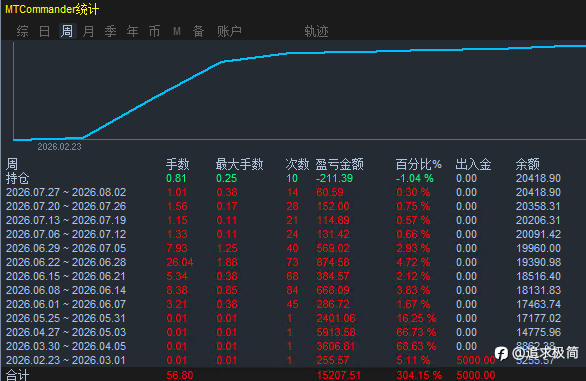Click the 合计 total row label

click(x=18, y=375)
